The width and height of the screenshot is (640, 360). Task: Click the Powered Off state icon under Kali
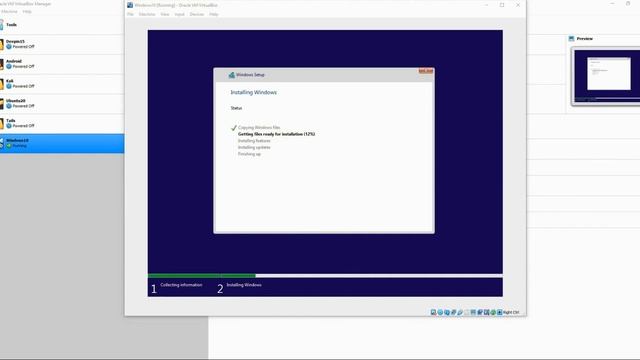pyautogui.click(x=9, y=86)
